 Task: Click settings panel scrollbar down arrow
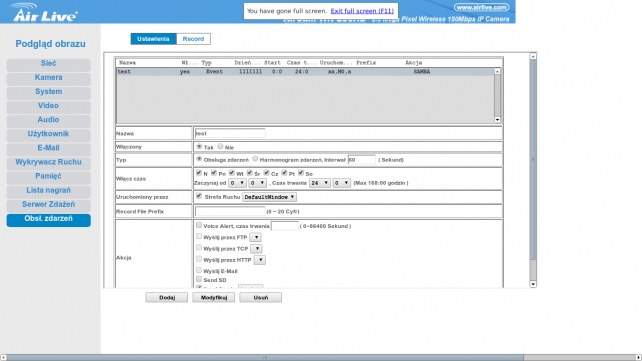(x=533, y=284)
